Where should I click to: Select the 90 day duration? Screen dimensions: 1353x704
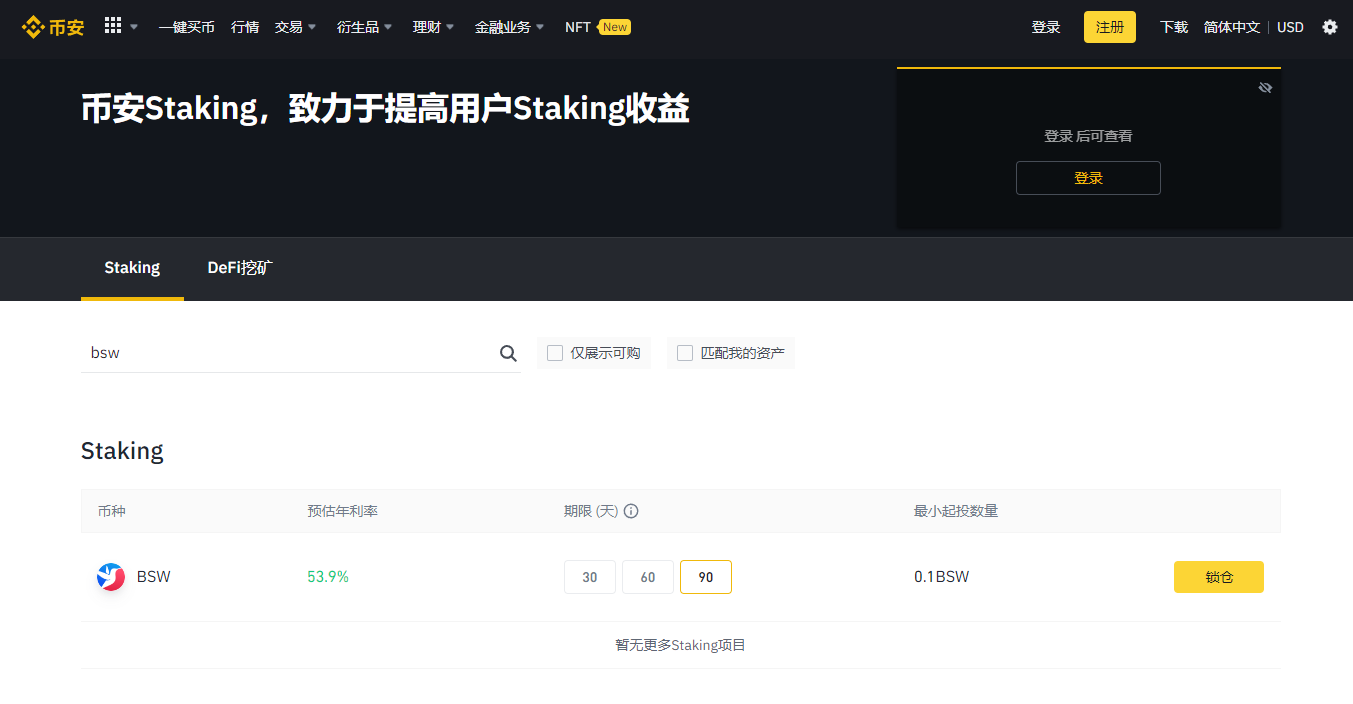tap(706, 577)
